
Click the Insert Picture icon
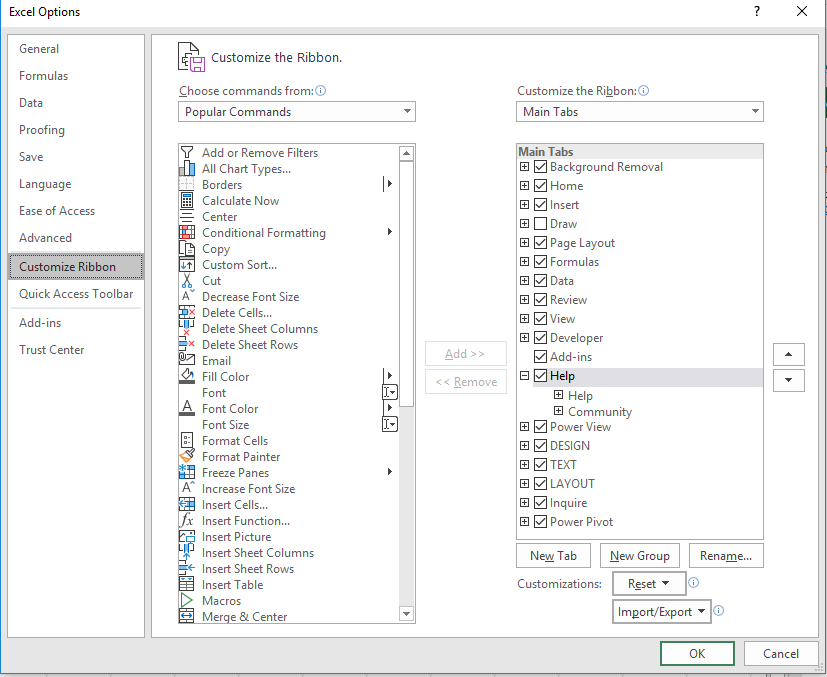187,537
